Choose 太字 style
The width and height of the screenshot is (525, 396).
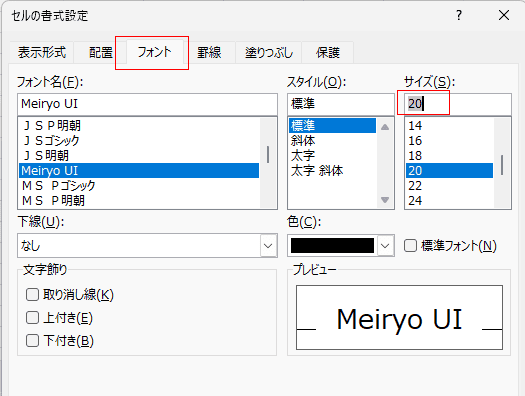332,156
